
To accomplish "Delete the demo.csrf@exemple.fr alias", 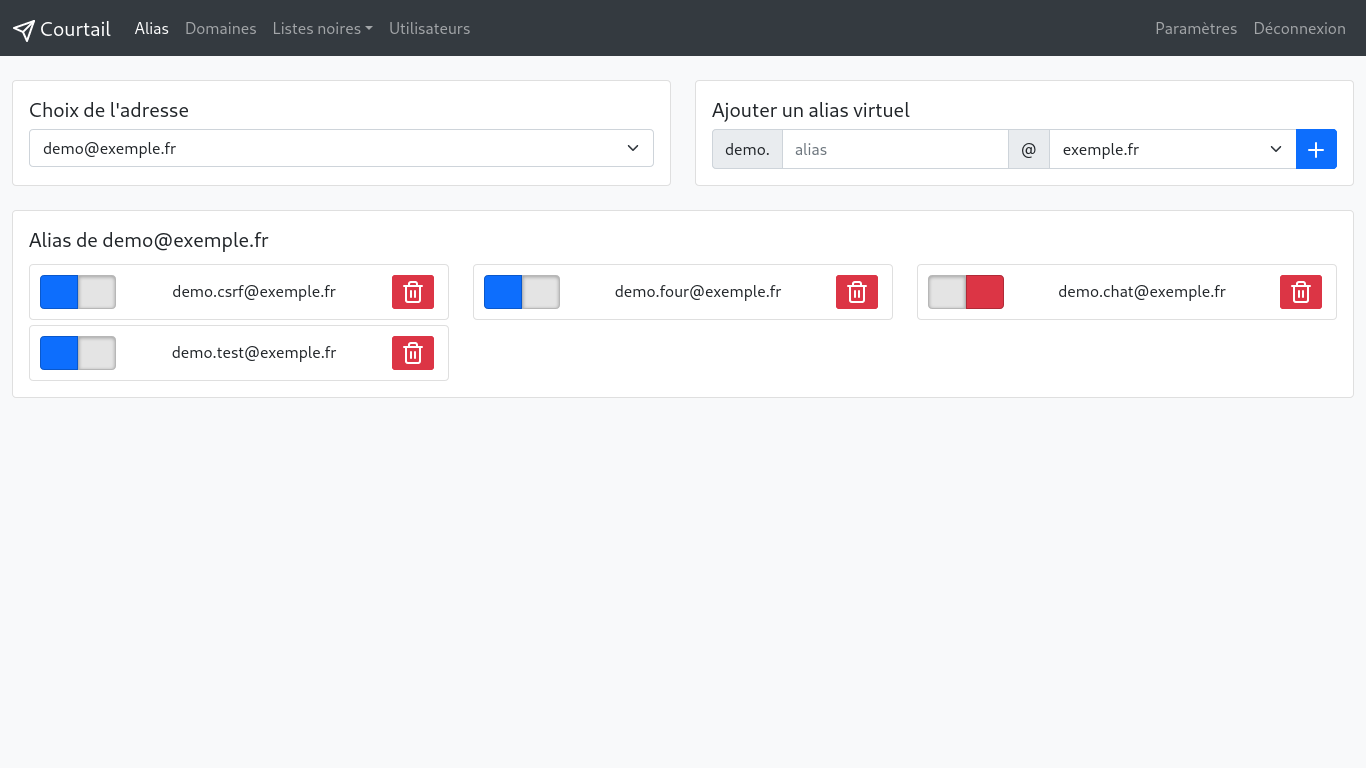I will pos(413,292).
